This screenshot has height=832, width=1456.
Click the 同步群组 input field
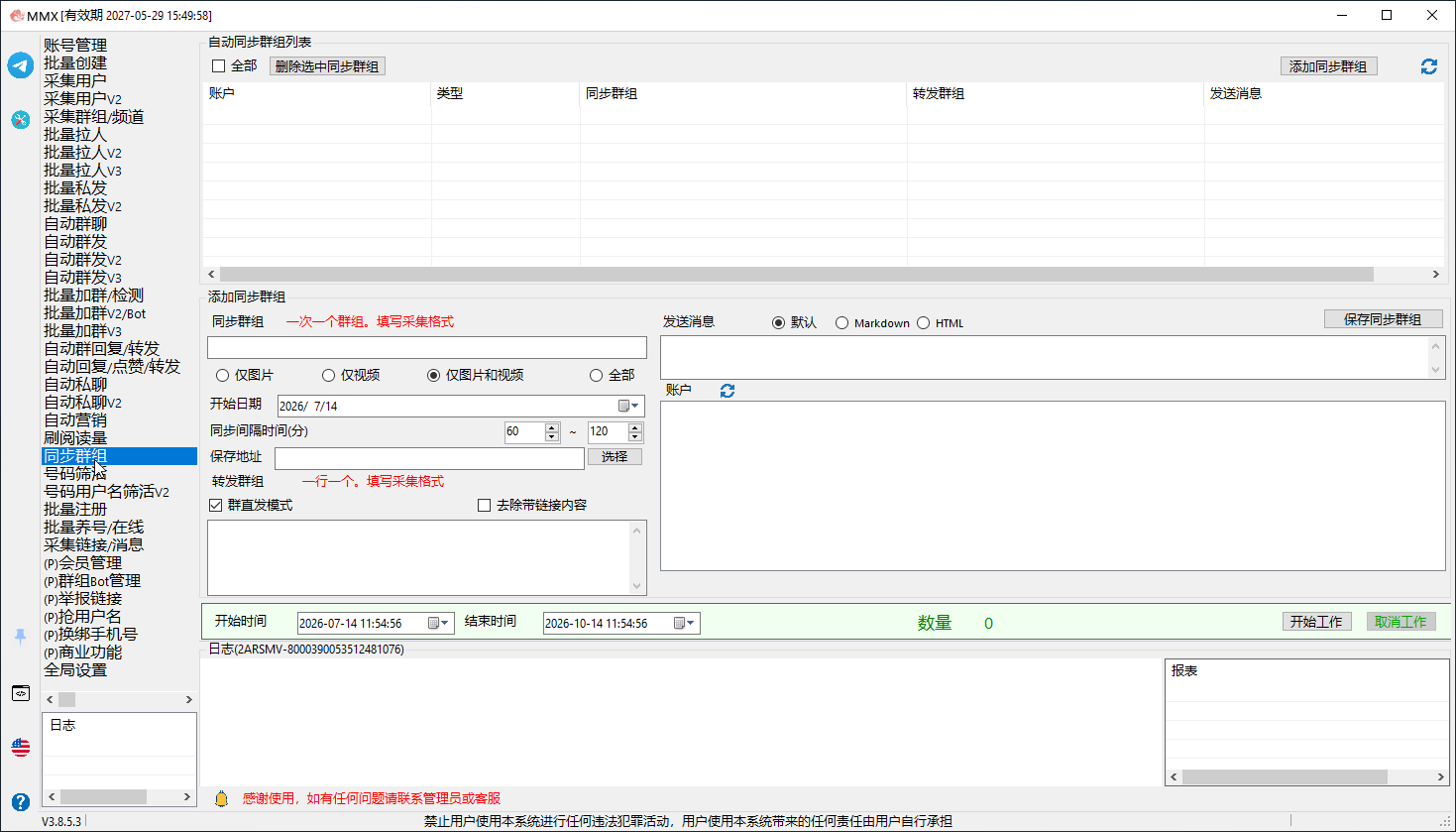tap(427, 348)
